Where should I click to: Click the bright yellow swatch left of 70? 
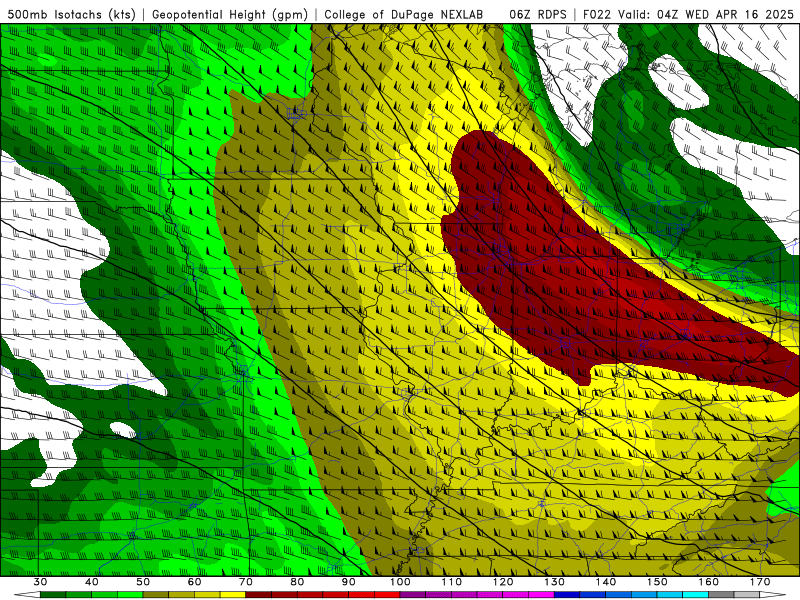click(233, 595)
